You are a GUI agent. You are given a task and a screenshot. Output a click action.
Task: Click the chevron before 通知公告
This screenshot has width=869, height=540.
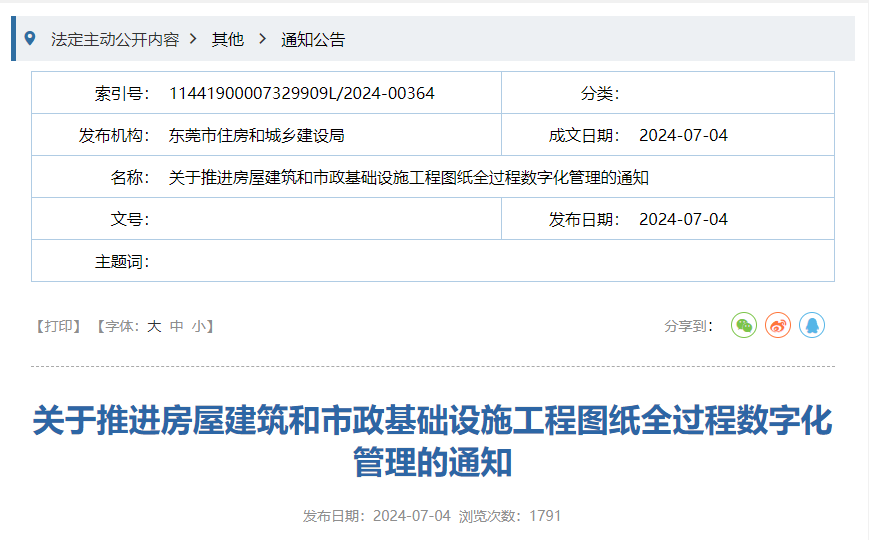pos(263,39)
